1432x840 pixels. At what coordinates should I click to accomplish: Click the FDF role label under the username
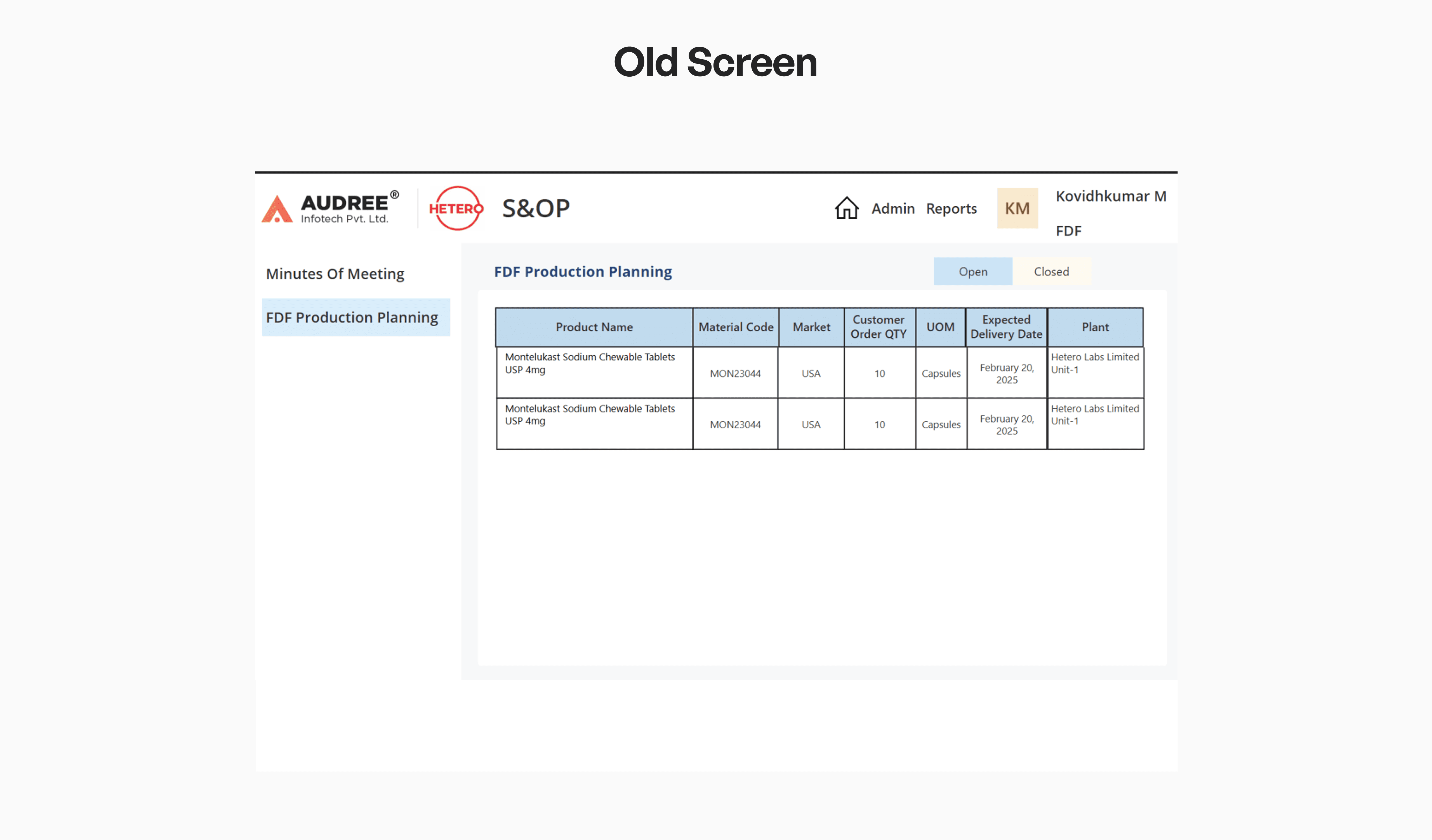(1068, 231)
